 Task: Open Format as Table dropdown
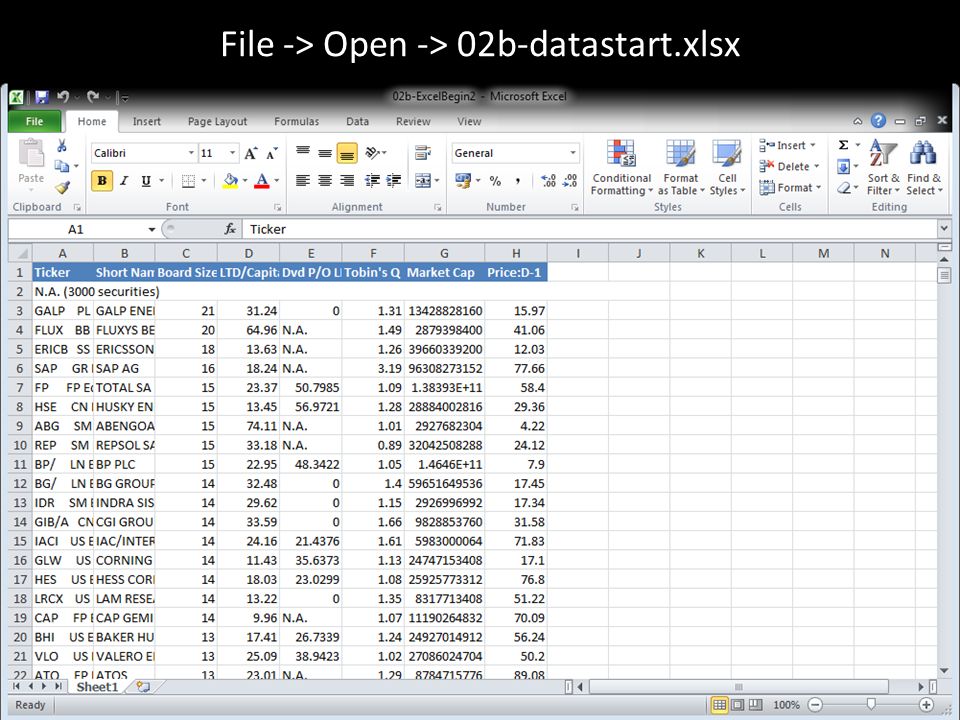[681, 167]
